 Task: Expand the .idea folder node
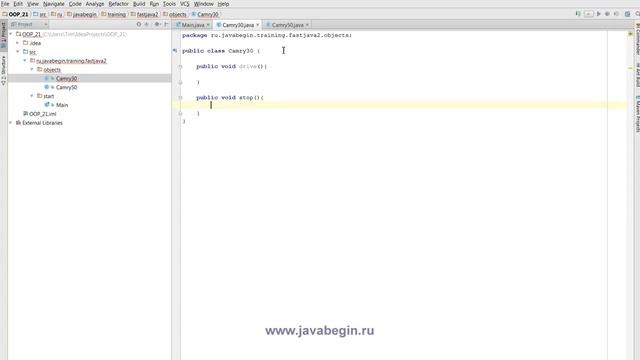[x=18, y=43]
